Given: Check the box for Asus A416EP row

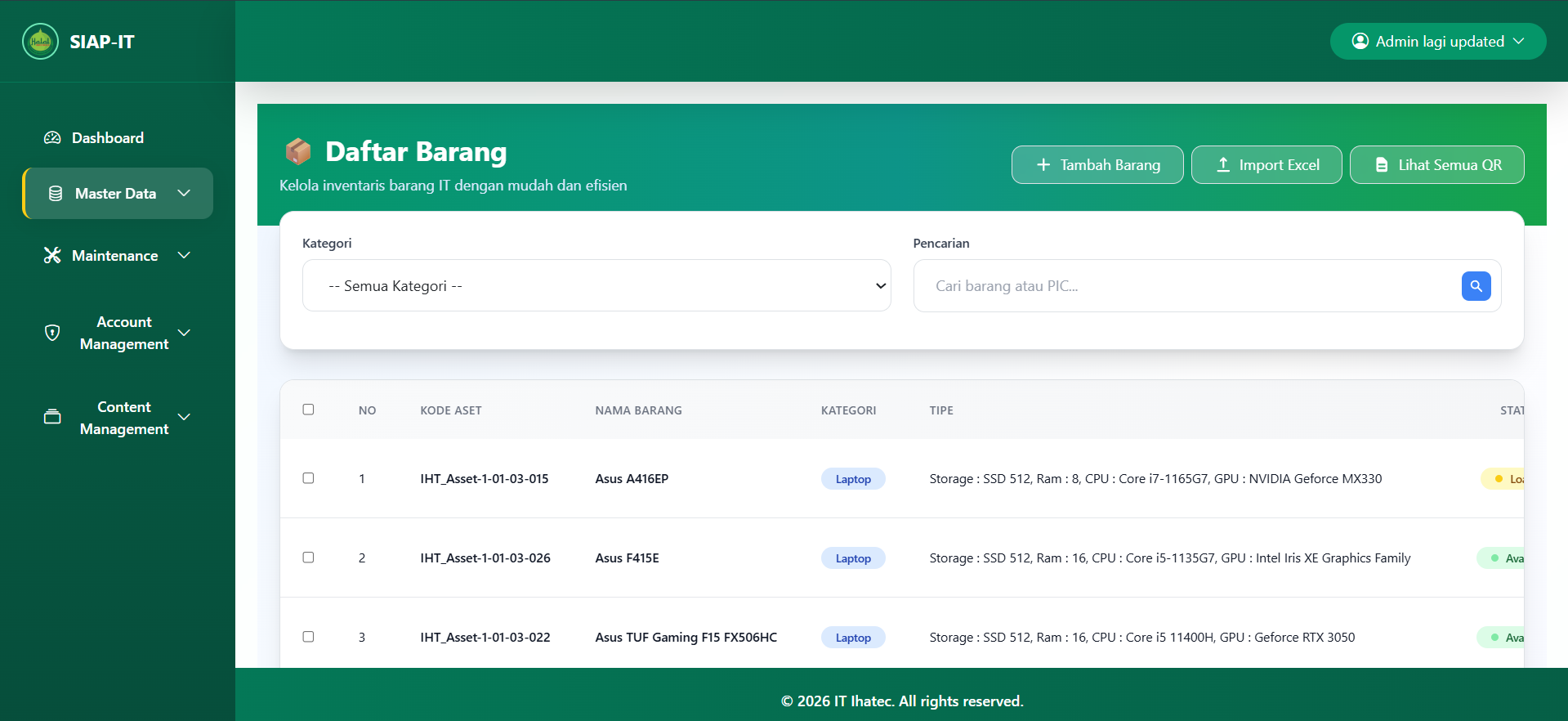Looking at the screenshot, I should 308,478.
